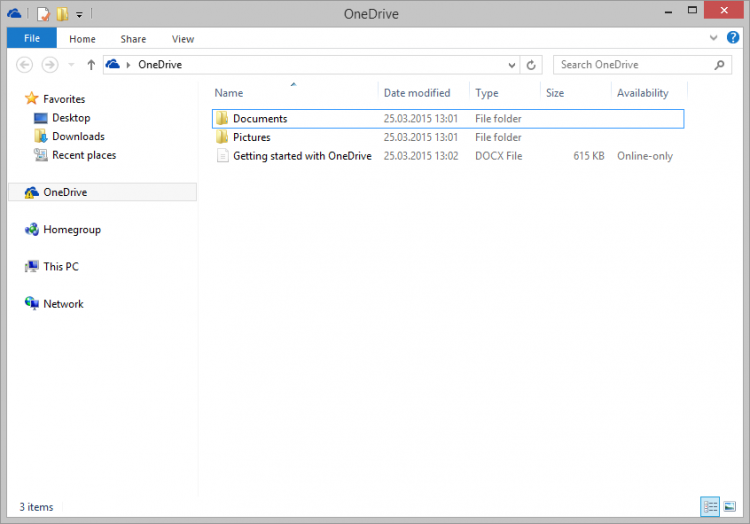The width and height of the screenshot is (750, 524).
Task: Select OneDrive in the navigation pane
Action: [65, 192]
